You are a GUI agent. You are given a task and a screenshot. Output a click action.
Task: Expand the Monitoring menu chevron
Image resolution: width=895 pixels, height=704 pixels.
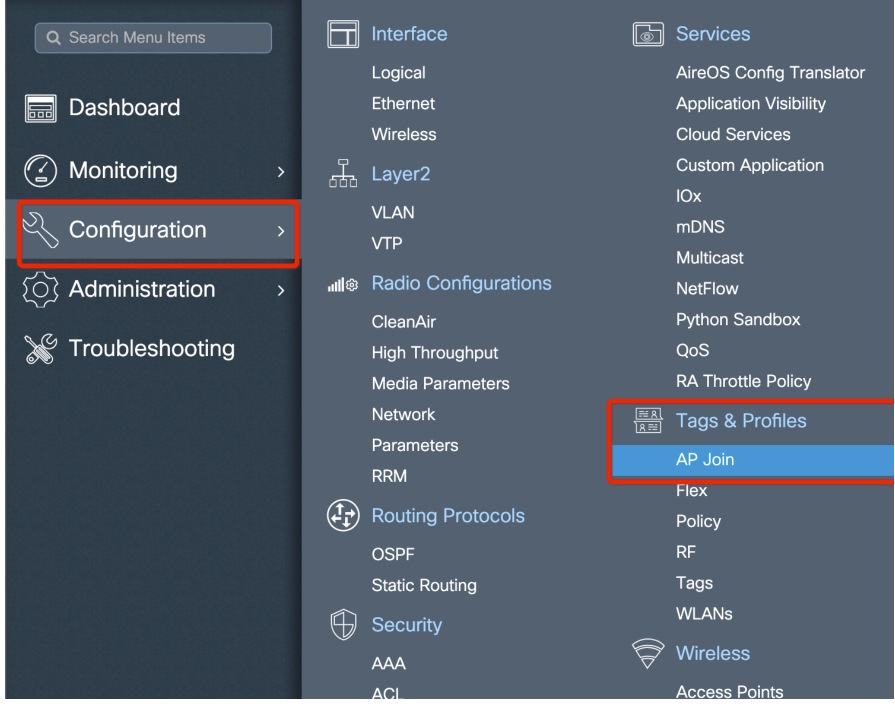281,172
